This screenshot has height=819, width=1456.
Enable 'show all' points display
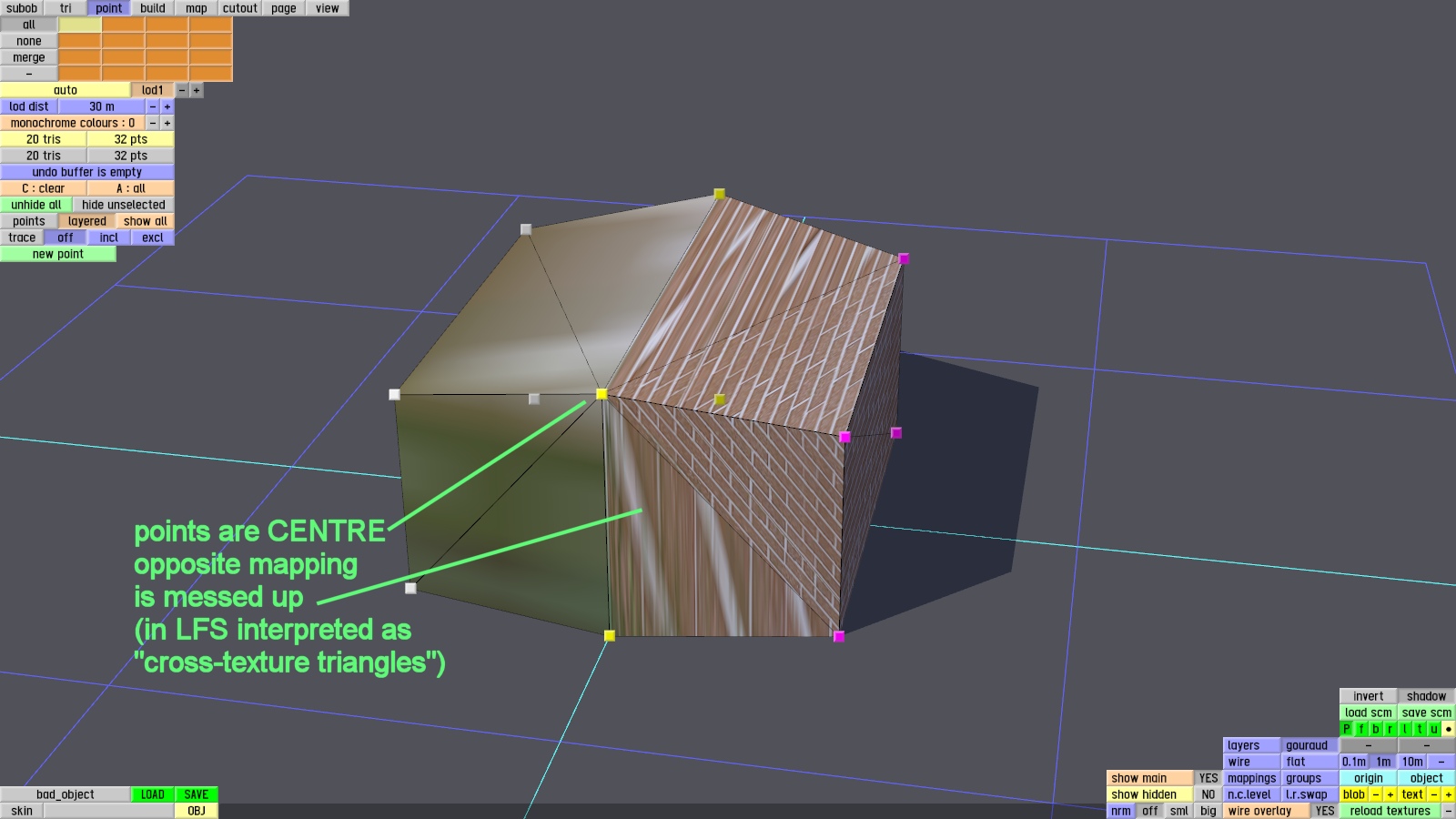146,221
